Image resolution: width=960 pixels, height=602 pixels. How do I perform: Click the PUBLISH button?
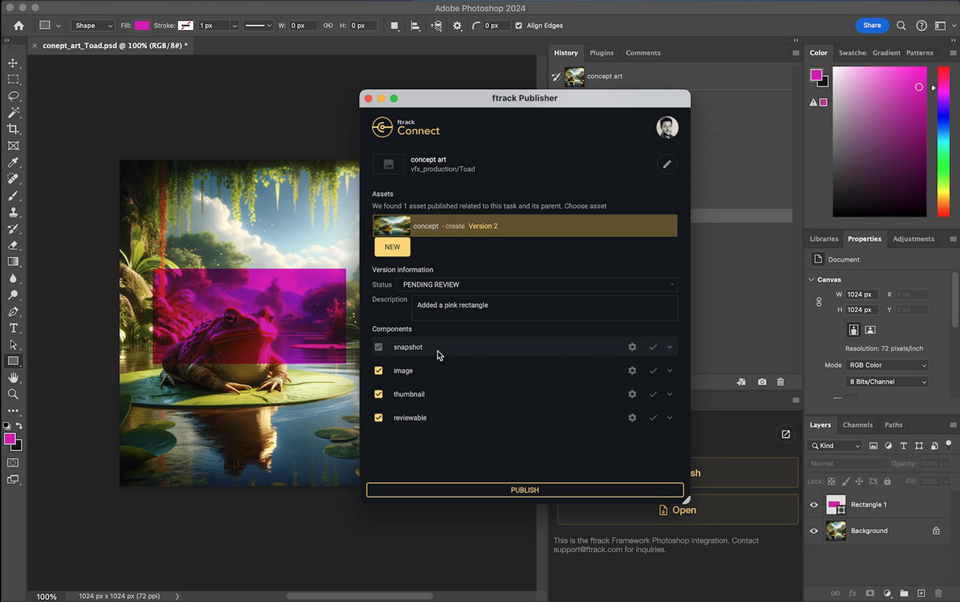click(524, 490)
